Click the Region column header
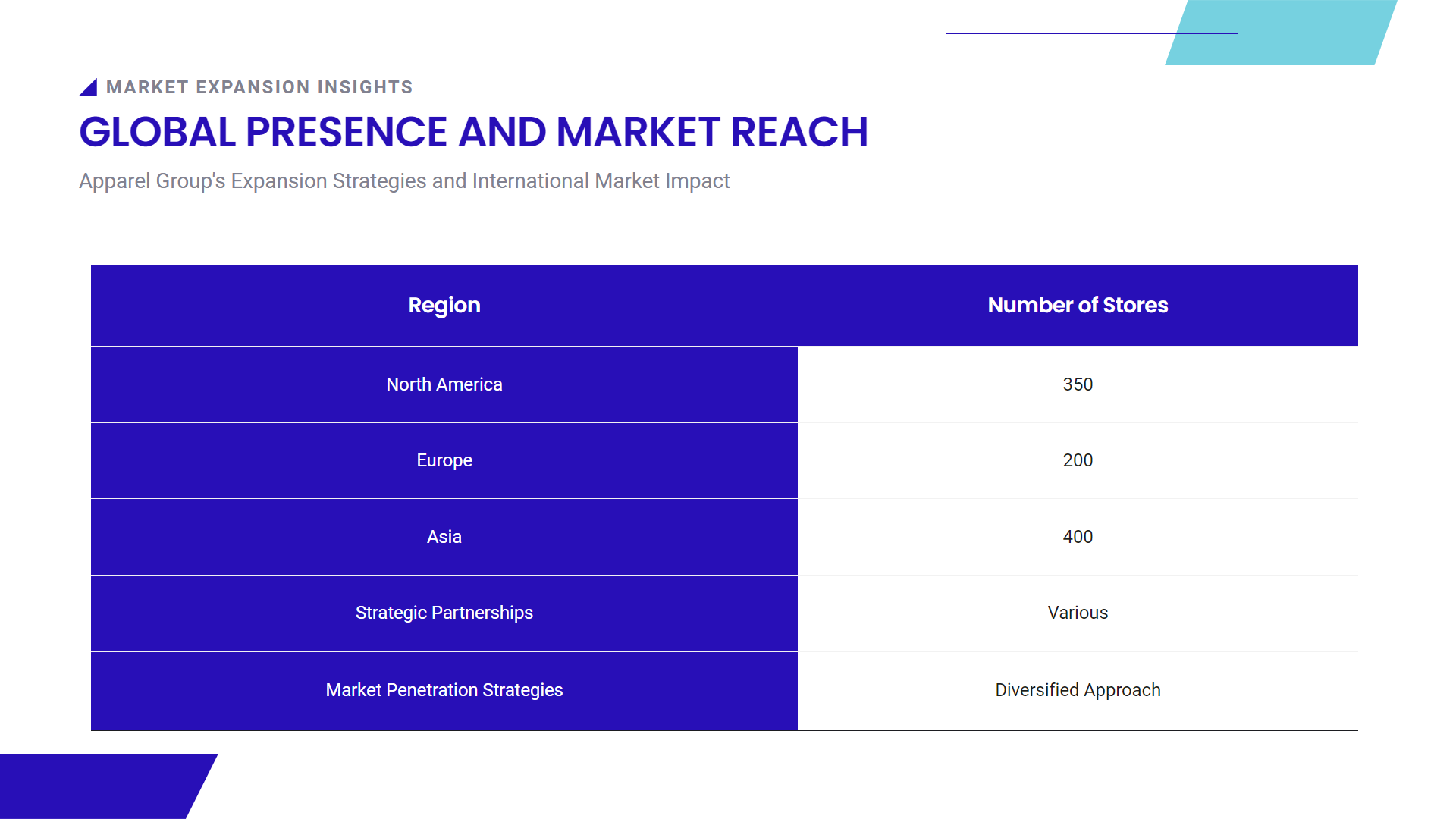Viewport: 1456px width, 819px height. 444,305
